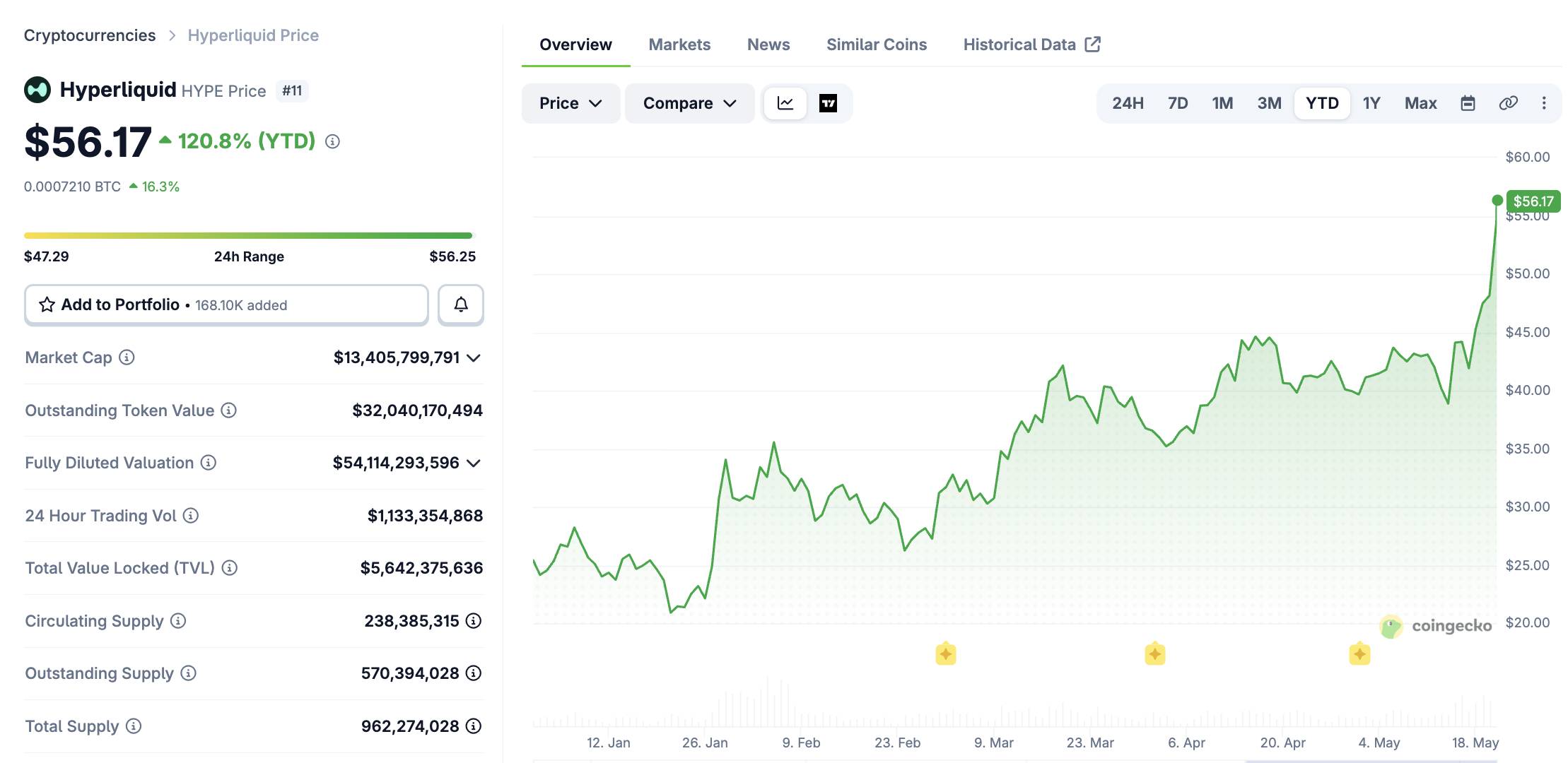
Task: Click the $32,040,170,494 token value
Action: coord(417,410)
